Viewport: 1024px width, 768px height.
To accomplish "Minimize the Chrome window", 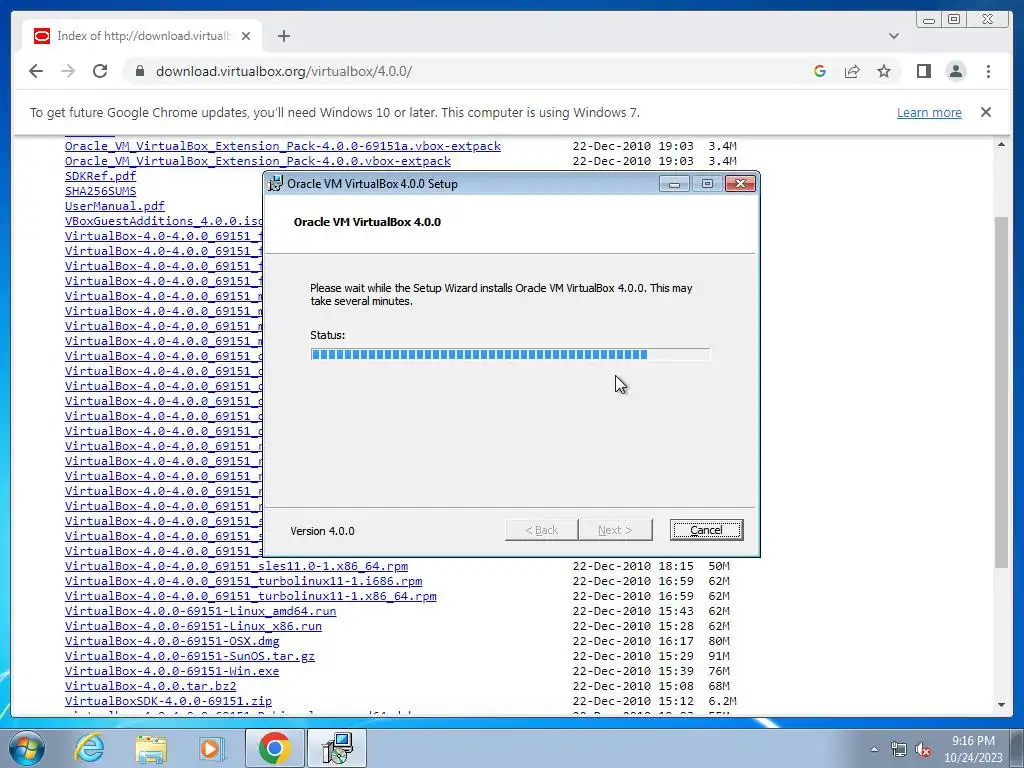I will pyautogui.click(x=929, y=20).
